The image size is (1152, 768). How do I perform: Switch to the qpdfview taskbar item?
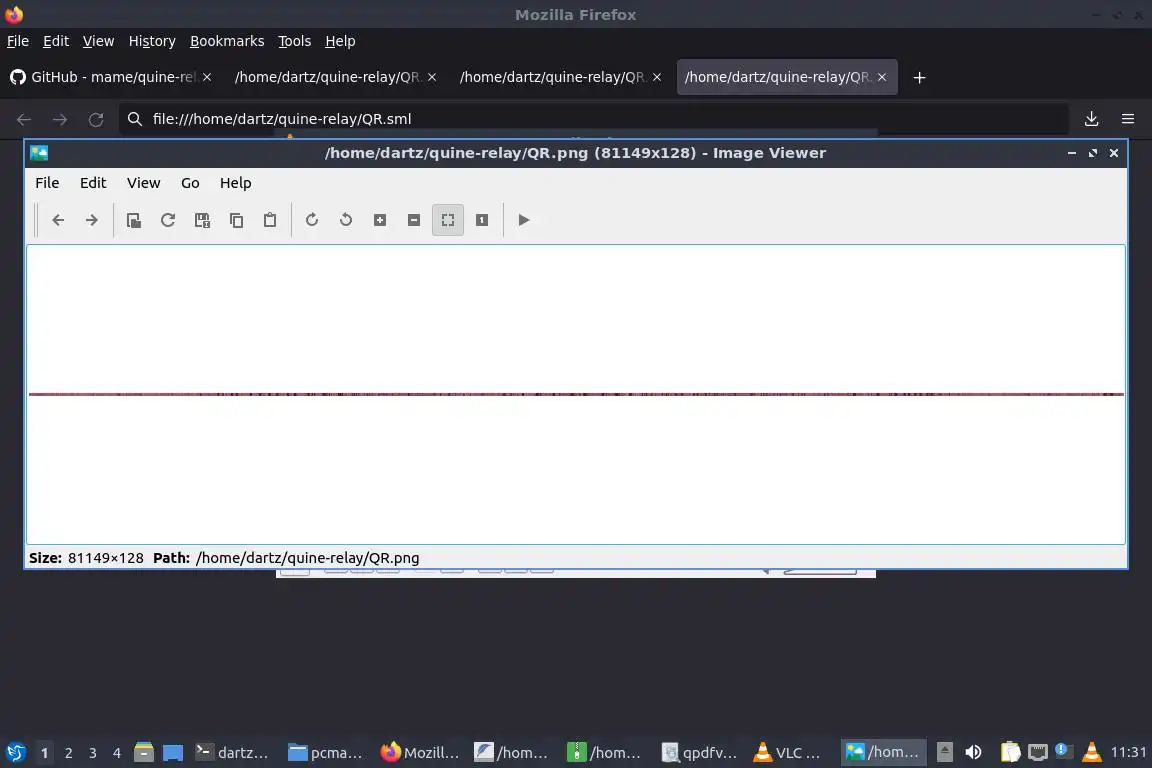coord(699,753)
